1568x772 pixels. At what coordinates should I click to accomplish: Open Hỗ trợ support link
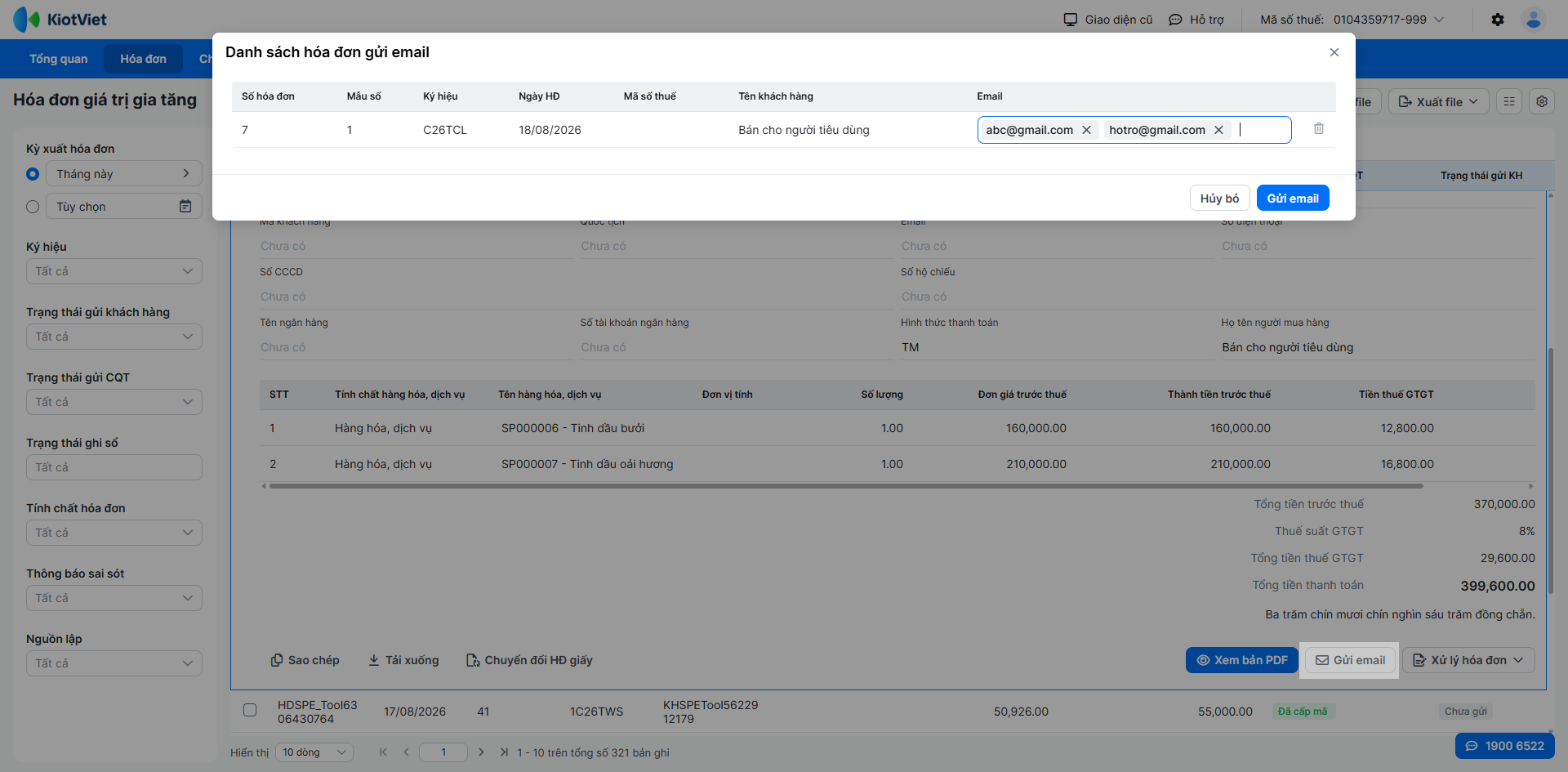(x=1196, y=20)
